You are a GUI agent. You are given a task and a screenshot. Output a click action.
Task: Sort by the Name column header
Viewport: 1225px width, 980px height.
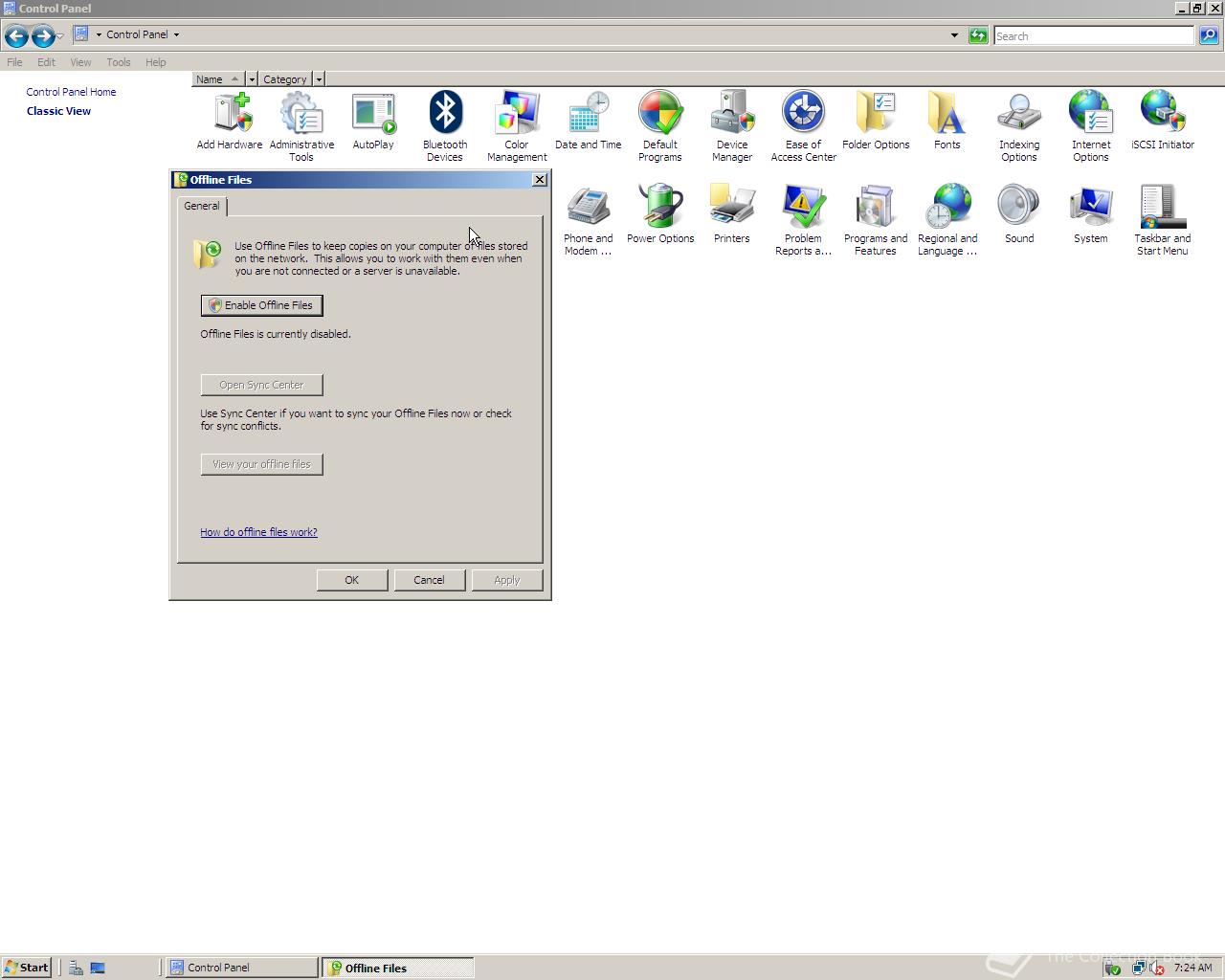tap(218, 79)
